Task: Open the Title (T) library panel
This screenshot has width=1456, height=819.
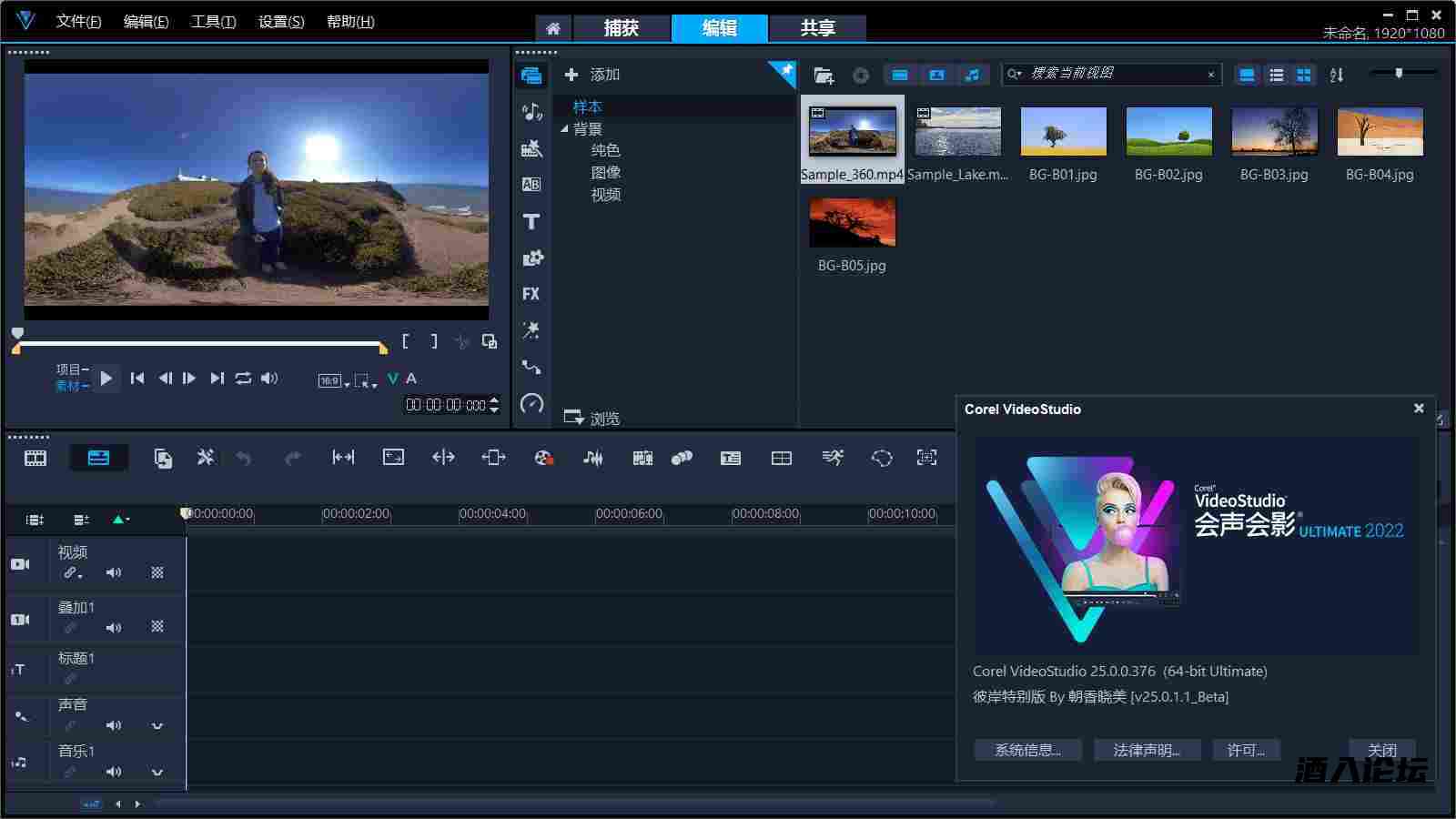Action: pyautogui.click(x=531, y=221)
